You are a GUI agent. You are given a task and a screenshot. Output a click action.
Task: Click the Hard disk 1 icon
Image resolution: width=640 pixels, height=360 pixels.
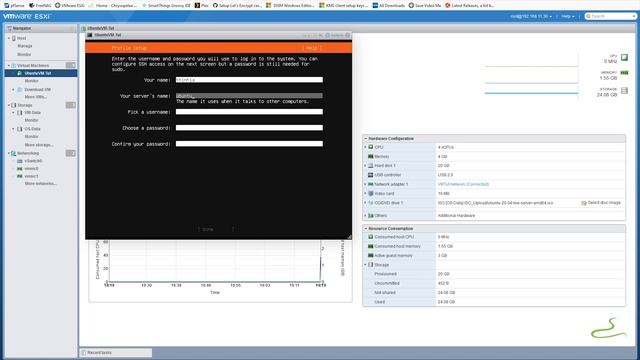coord(371,166)
